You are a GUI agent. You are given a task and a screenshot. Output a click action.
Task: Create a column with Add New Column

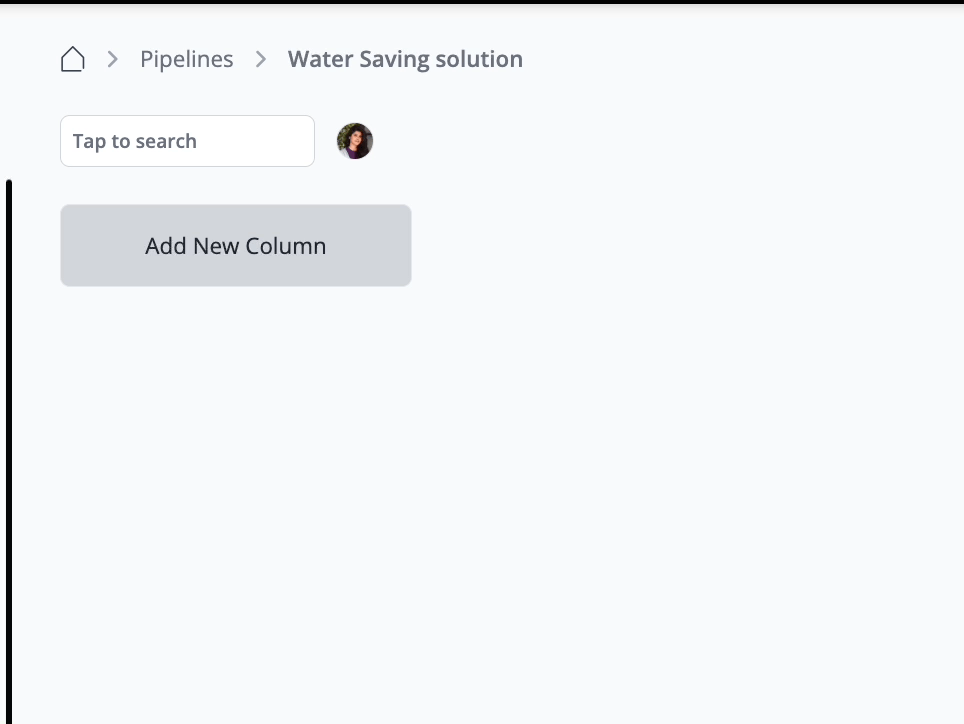point(235,246)
